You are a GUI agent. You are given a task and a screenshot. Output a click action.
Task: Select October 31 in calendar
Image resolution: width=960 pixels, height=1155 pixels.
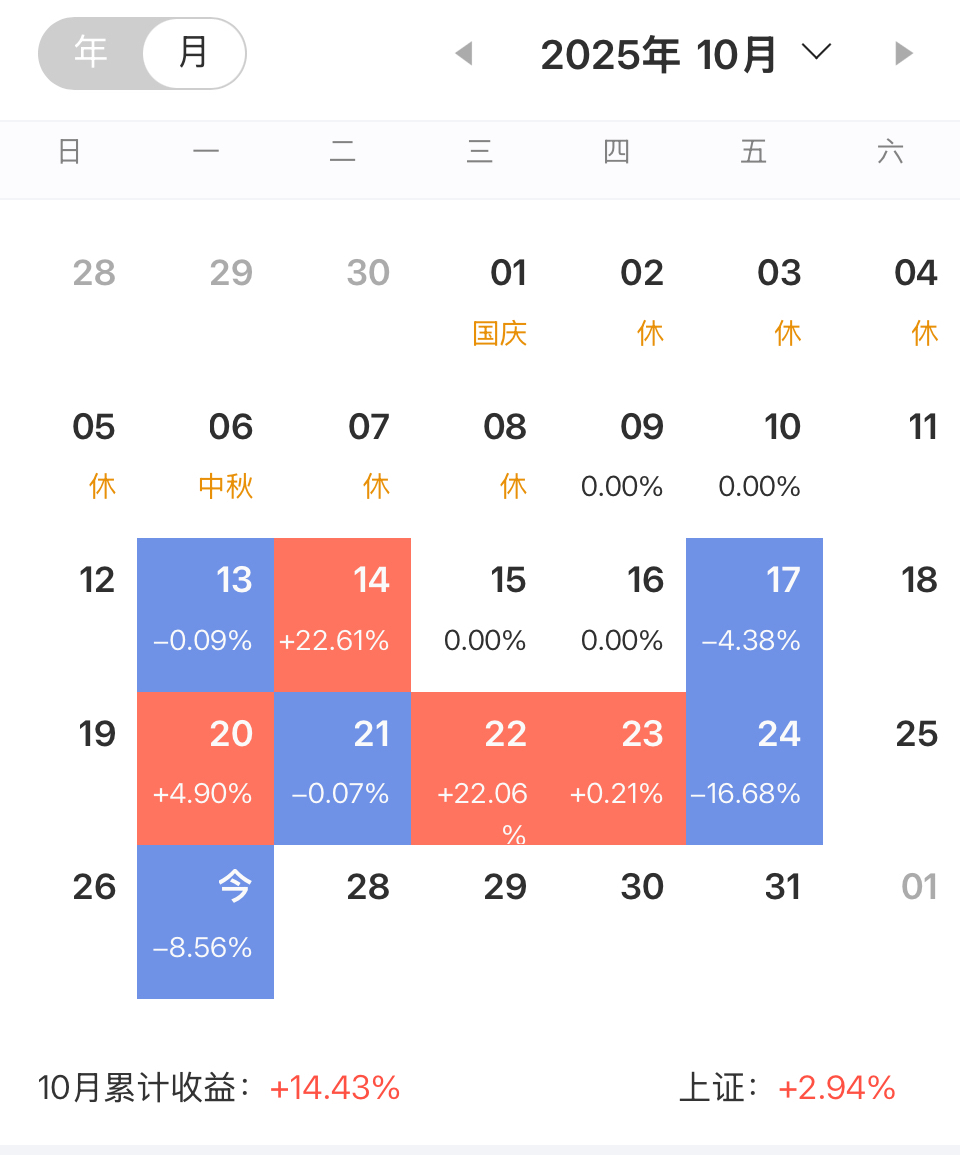pos(781,888)
